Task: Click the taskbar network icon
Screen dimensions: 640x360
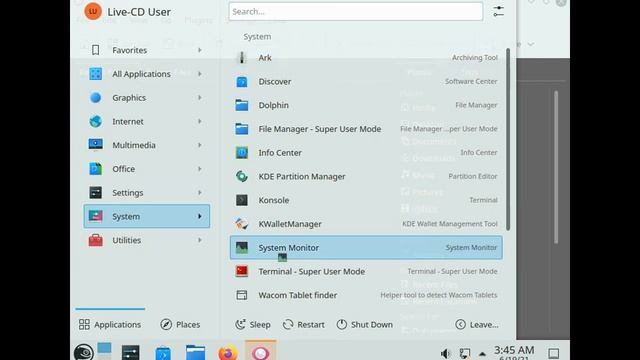Action: click(x=464, y=353)
